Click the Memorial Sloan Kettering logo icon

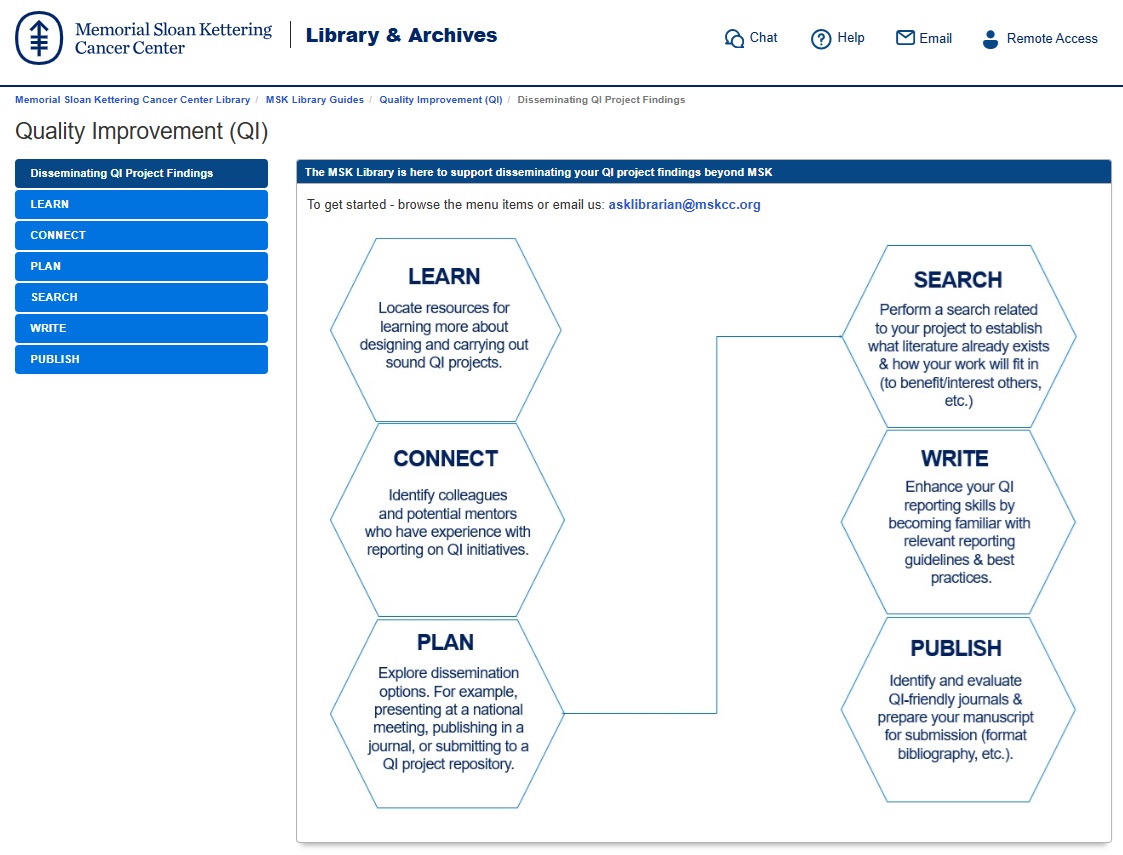click(38, 38)
